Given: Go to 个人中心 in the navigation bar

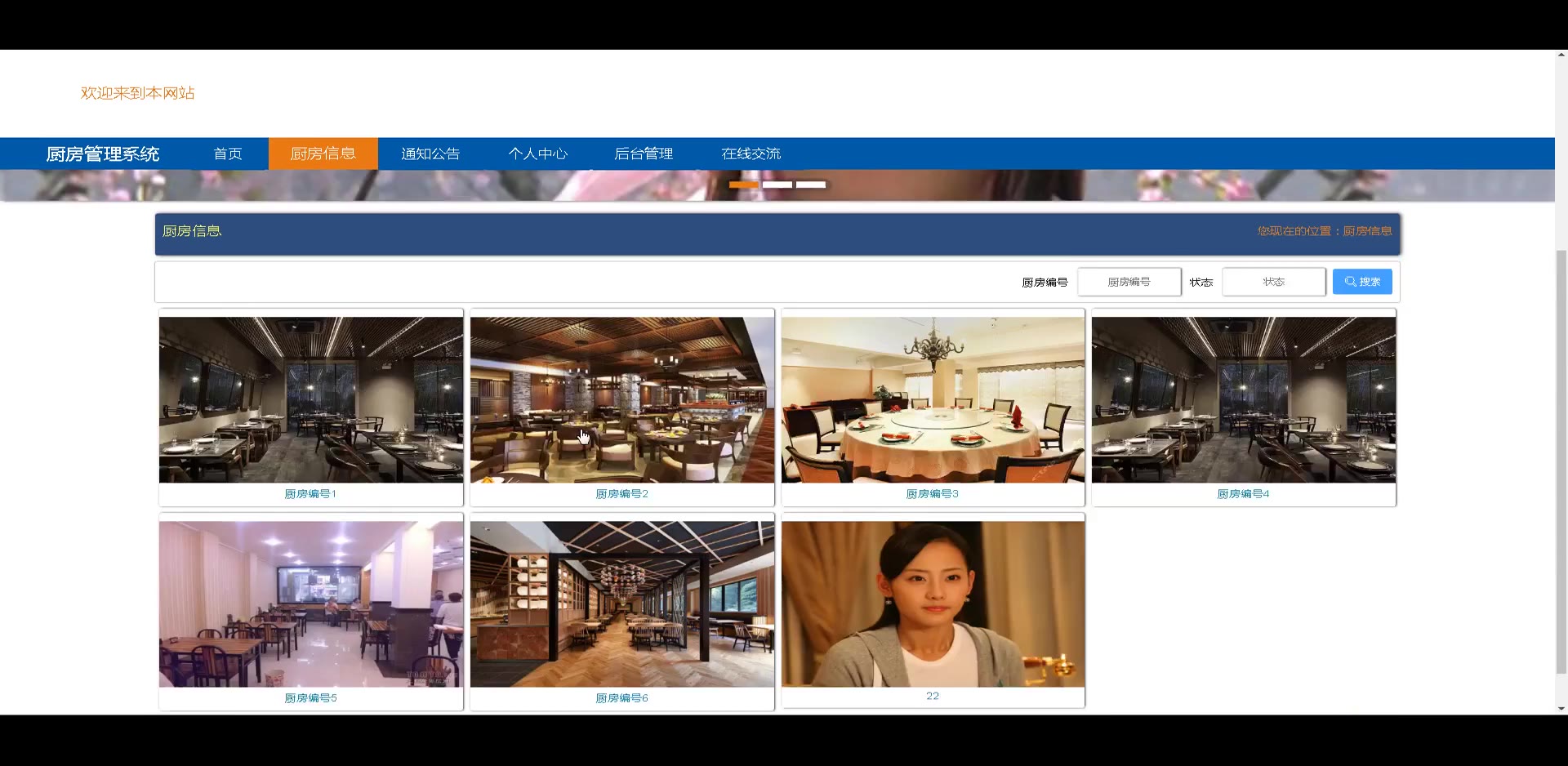Looking at the screenshot, I should point(537,154).
